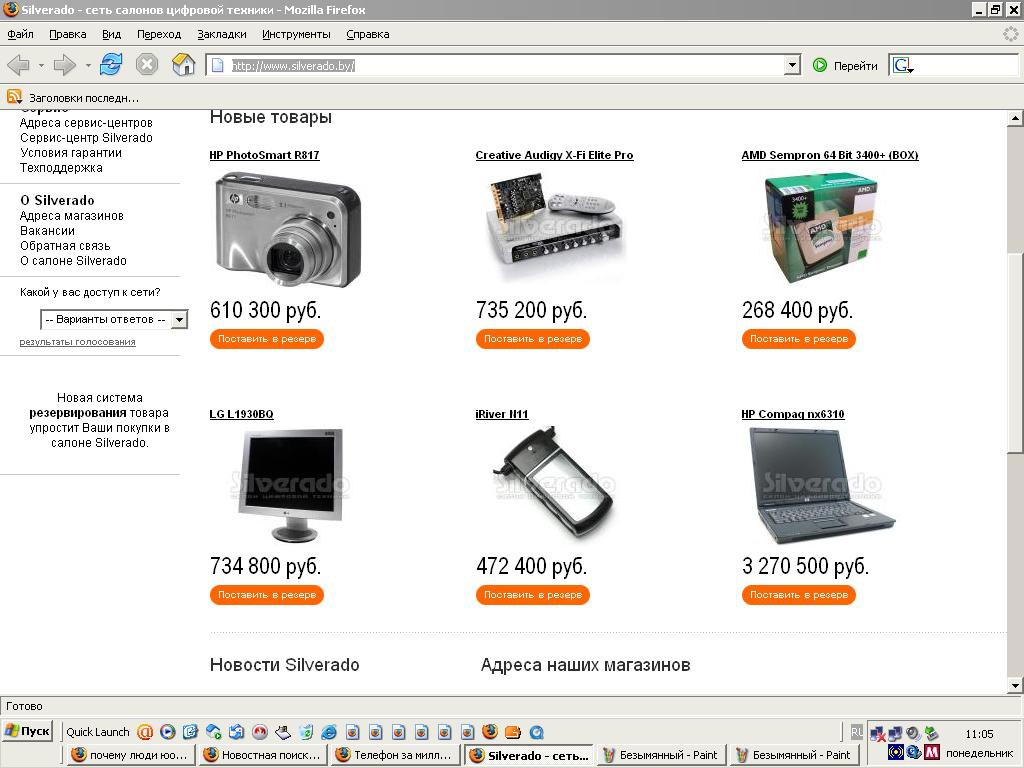Open the 'Вакансии' sidebar link

pos(47,231)
